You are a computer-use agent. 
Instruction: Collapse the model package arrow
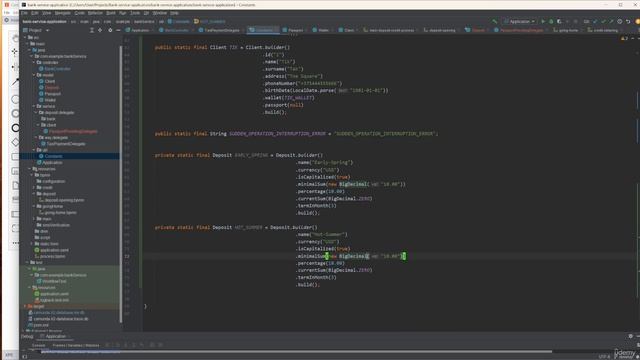point(34,75)
